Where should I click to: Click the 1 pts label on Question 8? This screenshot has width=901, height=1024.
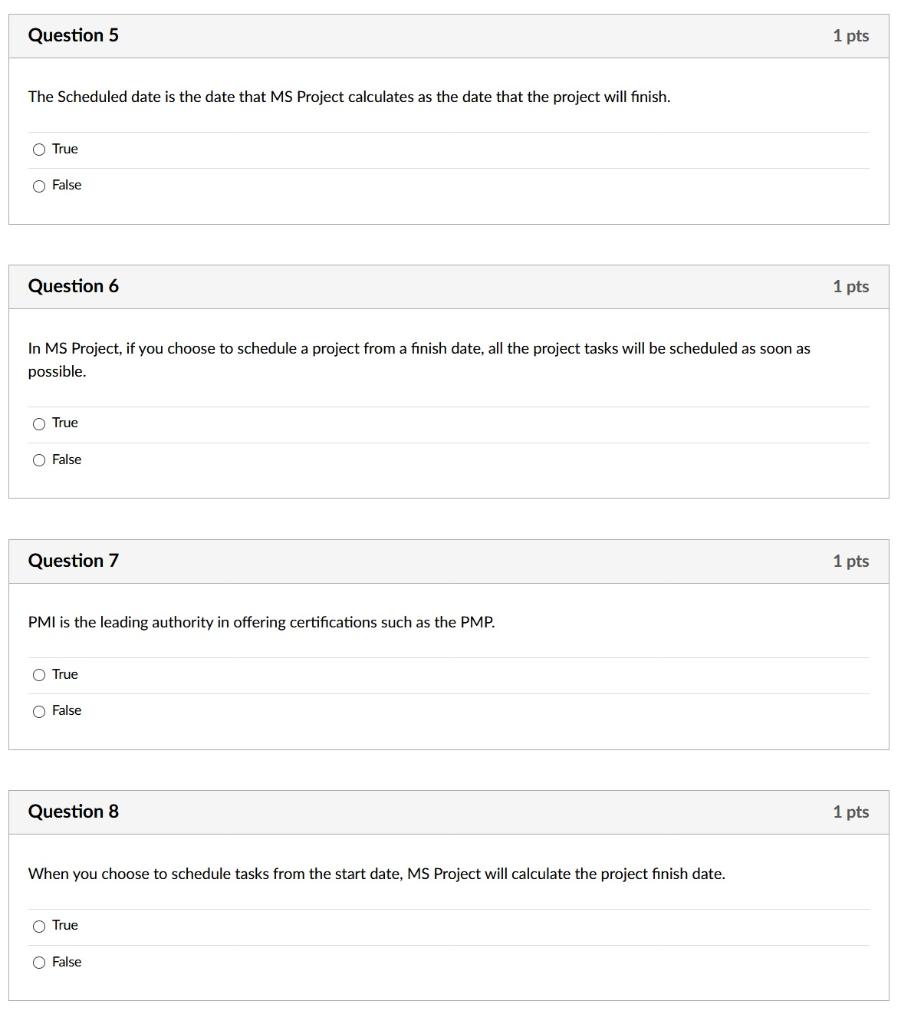tap(852, 812)
